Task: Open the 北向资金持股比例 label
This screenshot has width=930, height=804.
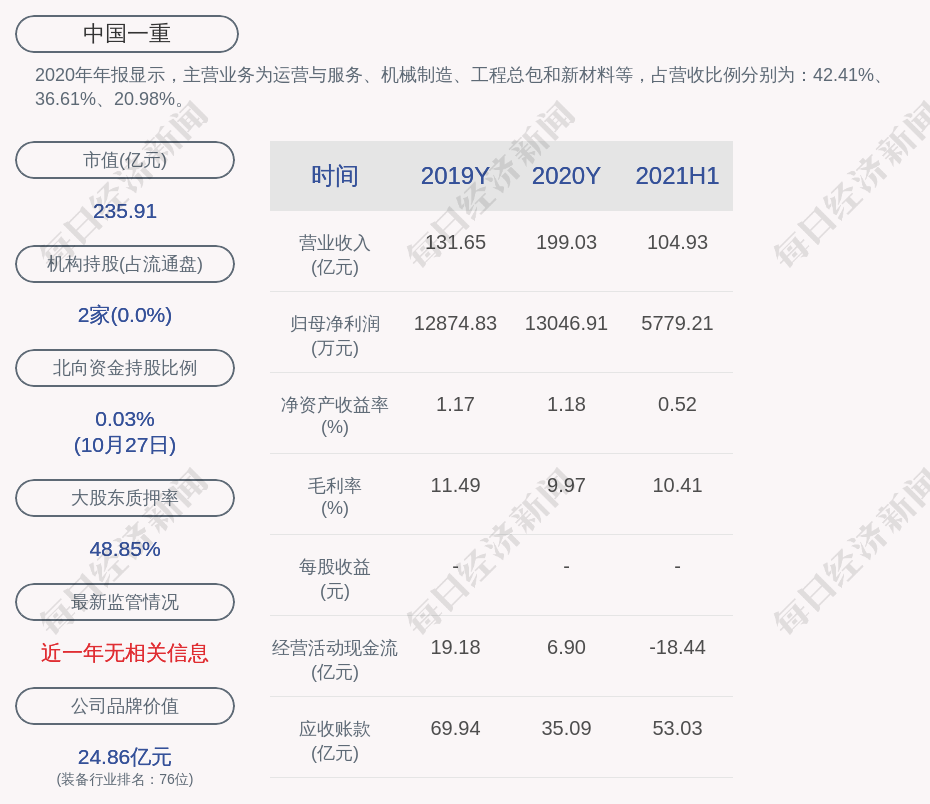Action: (125, 368)
